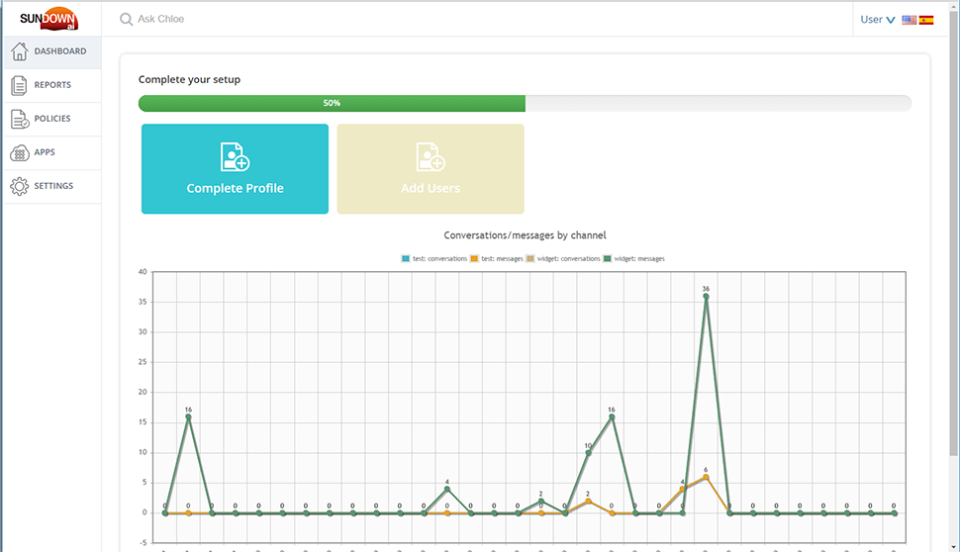Open the User dropdown menu
This screenshot has height=552, width=960.
(x=877, y=20)
